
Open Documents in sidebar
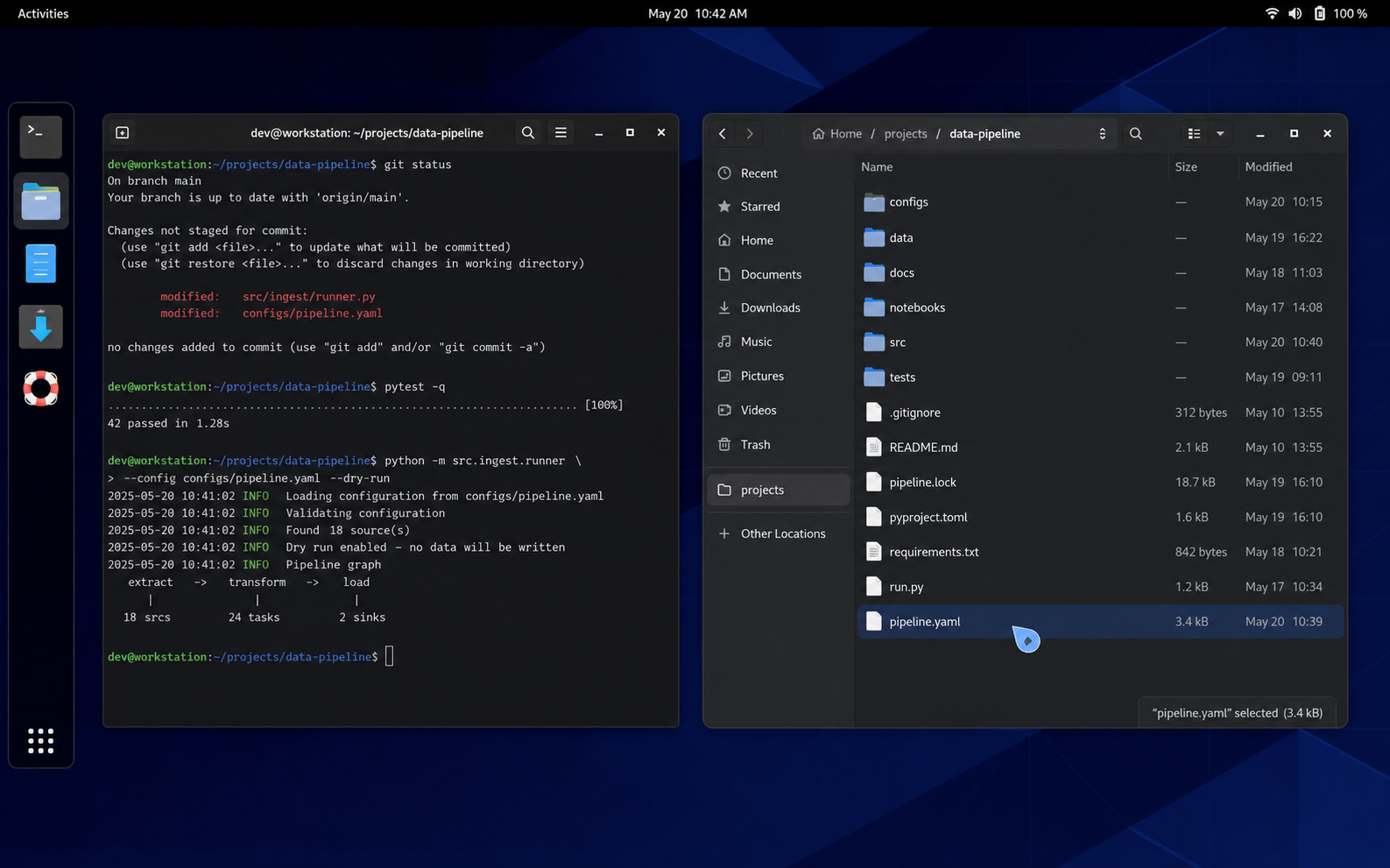pos(778,275)
